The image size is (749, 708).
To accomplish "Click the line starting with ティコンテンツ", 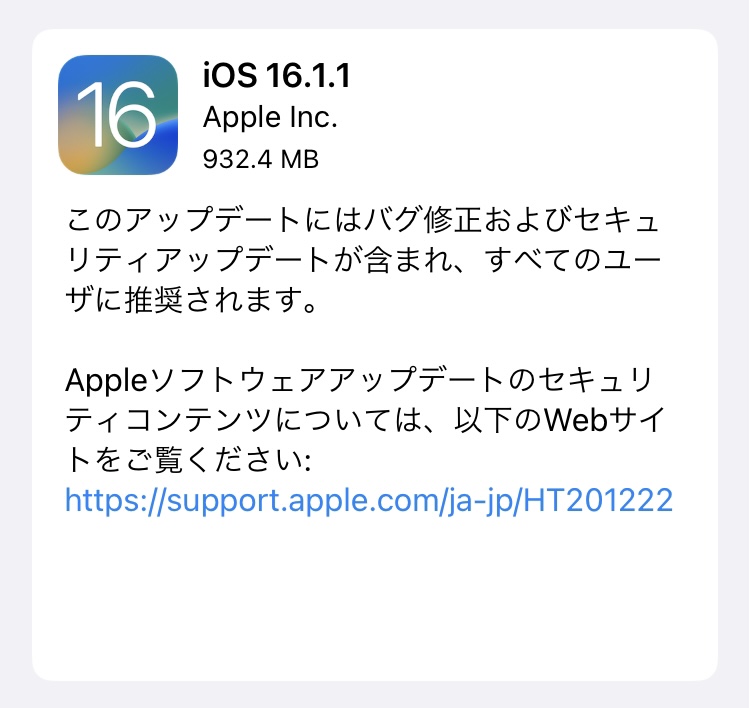I will pos(365,421).
